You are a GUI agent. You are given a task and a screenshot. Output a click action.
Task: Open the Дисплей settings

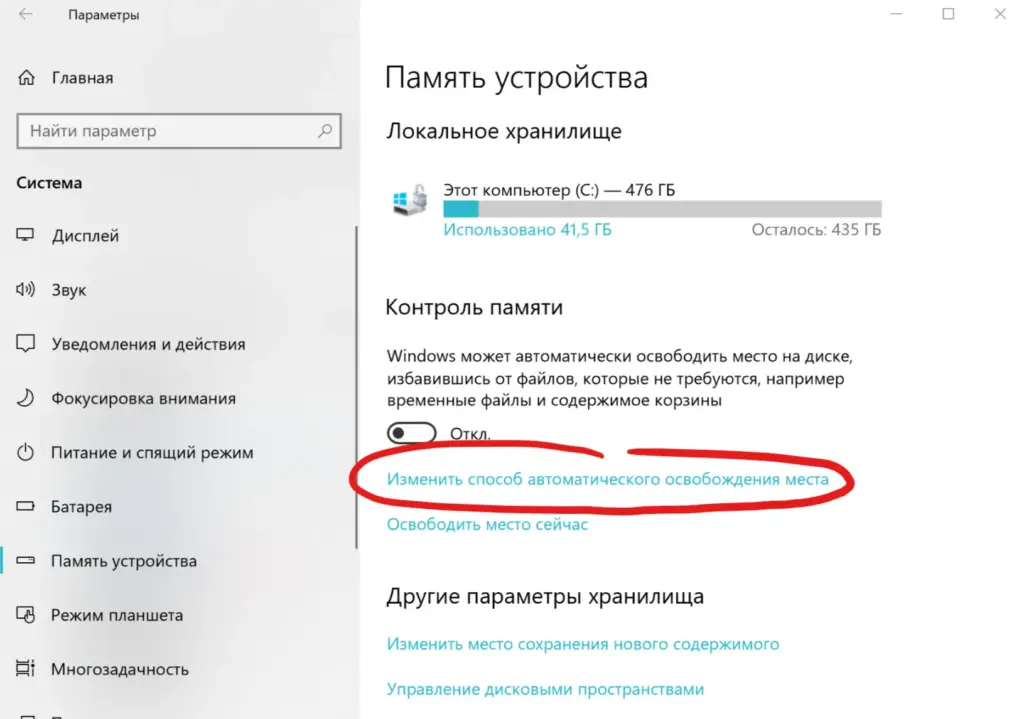[86, 236]
